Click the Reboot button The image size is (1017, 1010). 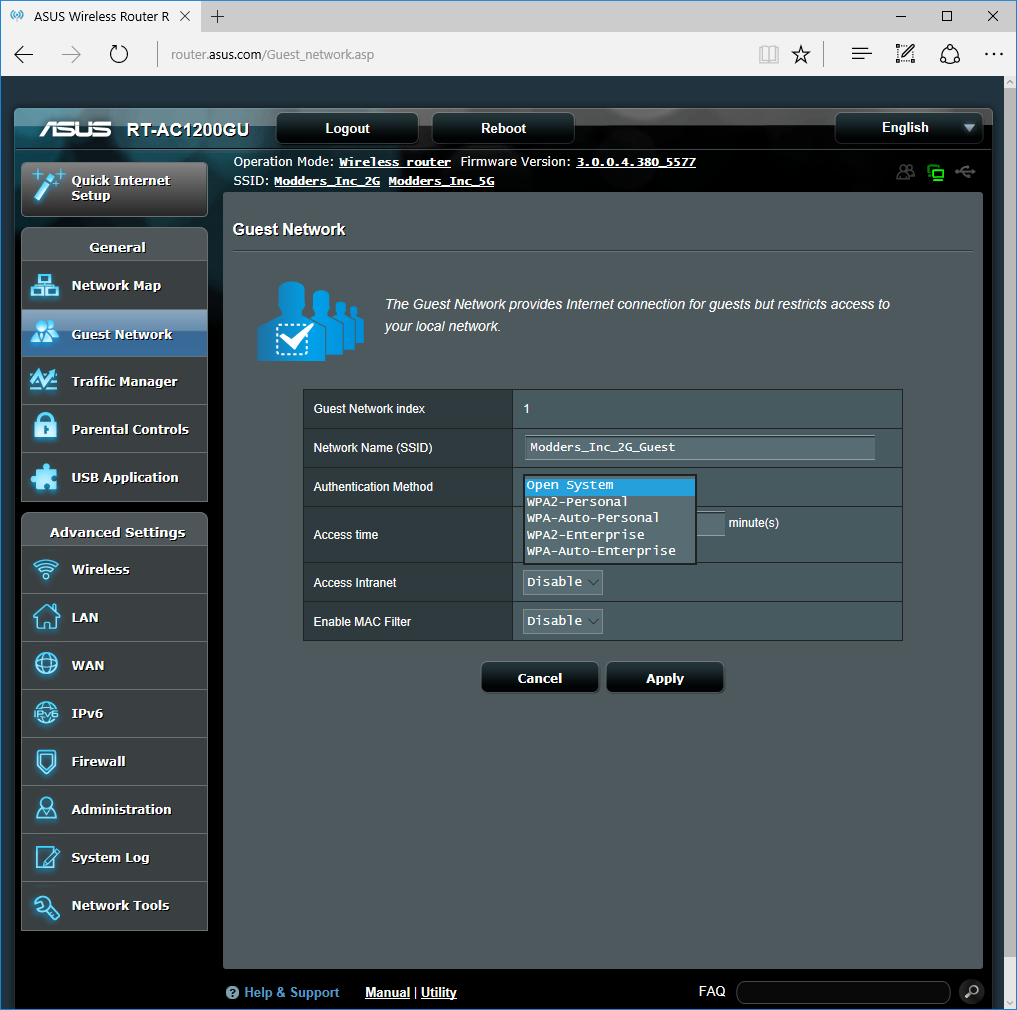[503, 128]
